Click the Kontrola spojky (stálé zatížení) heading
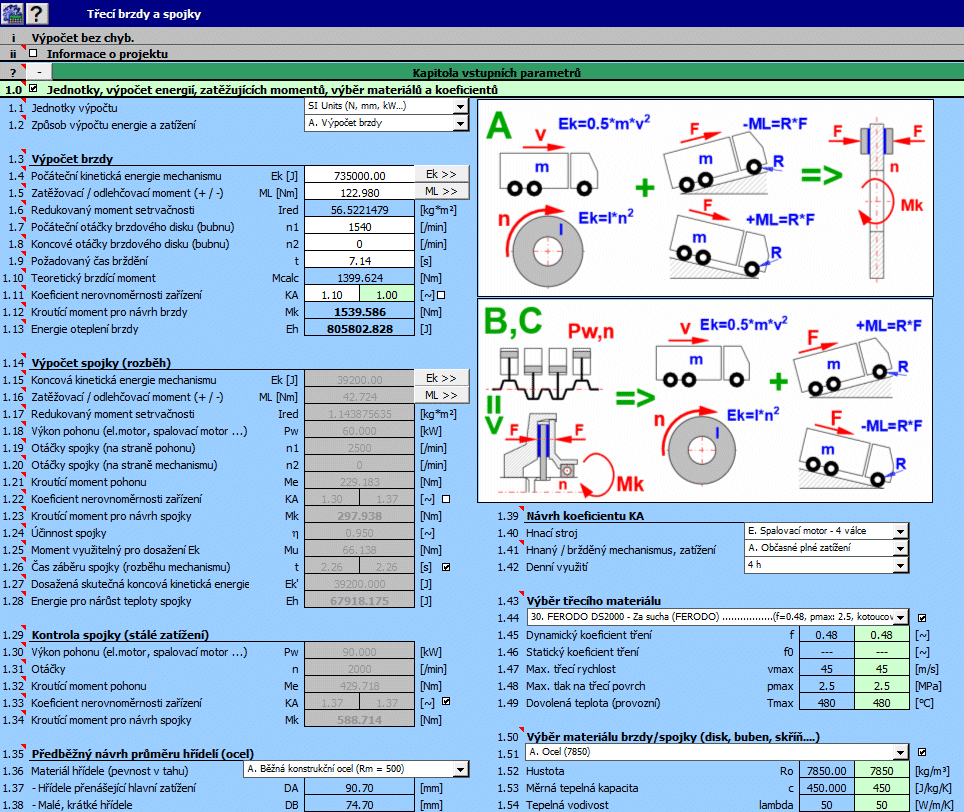Image resolution: width=964 pixels, height=812 pixels. coord(120,635)
